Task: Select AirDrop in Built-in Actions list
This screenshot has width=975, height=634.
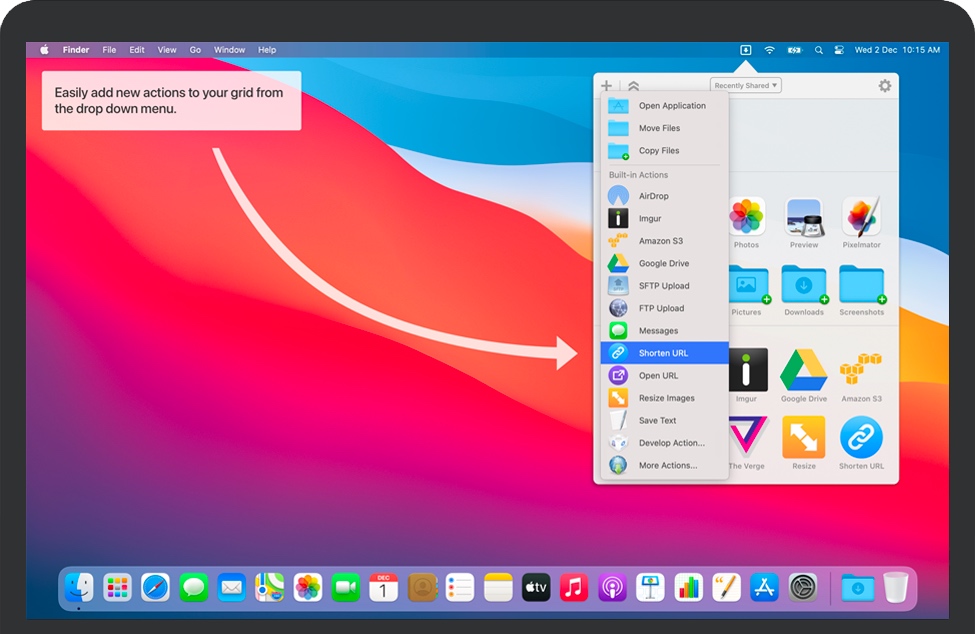Action: 653,196
